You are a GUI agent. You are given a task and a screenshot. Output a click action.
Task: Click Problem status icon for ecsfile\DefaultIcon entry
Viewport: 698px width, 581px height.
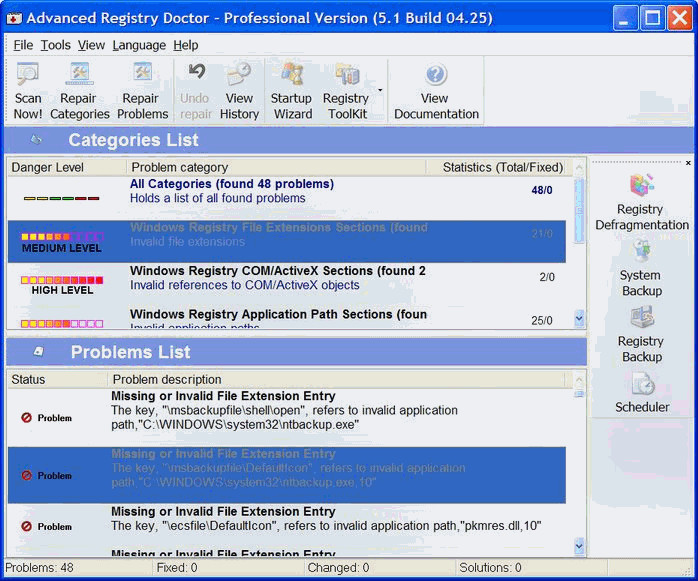(x=26, y=526)
